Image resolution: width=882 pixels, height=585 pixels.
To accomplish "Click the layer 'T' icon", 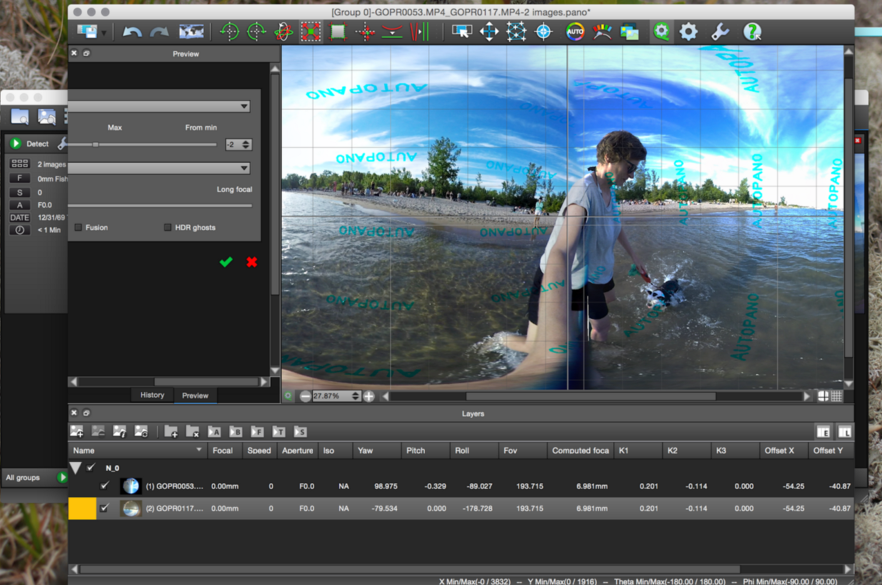I will (x=278, y=431).
